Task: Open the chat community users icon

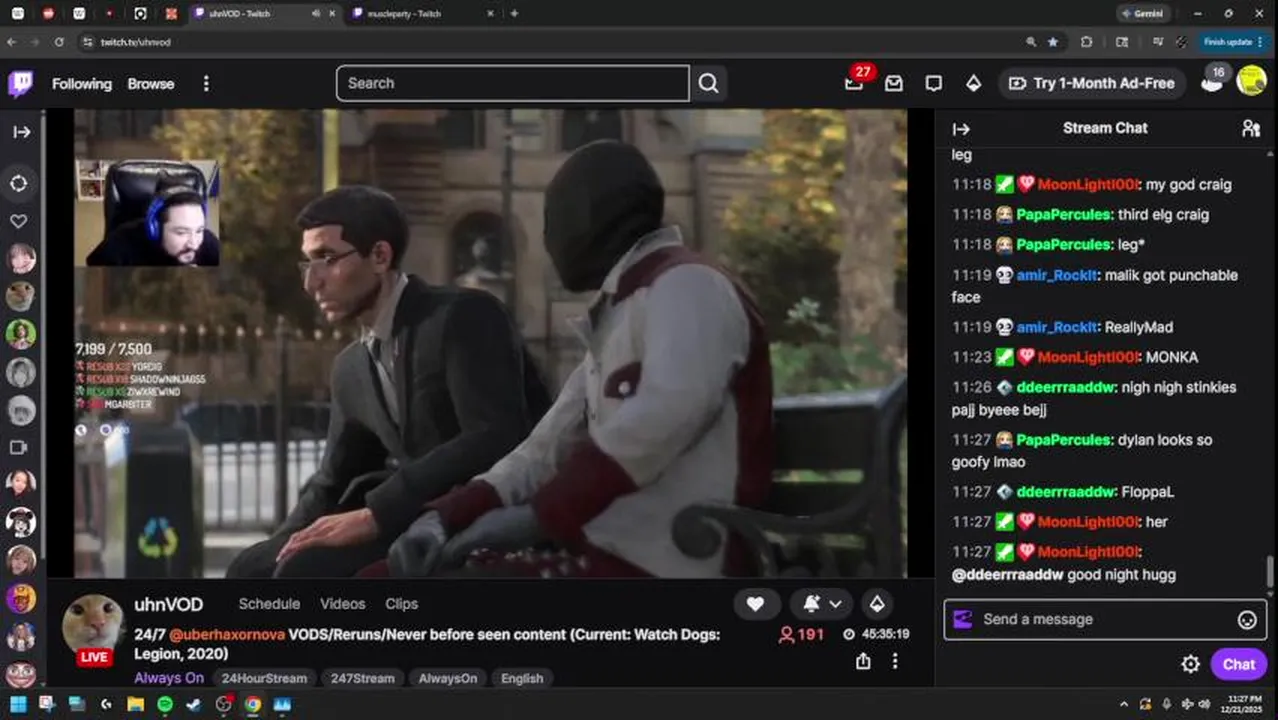Action: pyautogui.click(x=1250, y=128)
